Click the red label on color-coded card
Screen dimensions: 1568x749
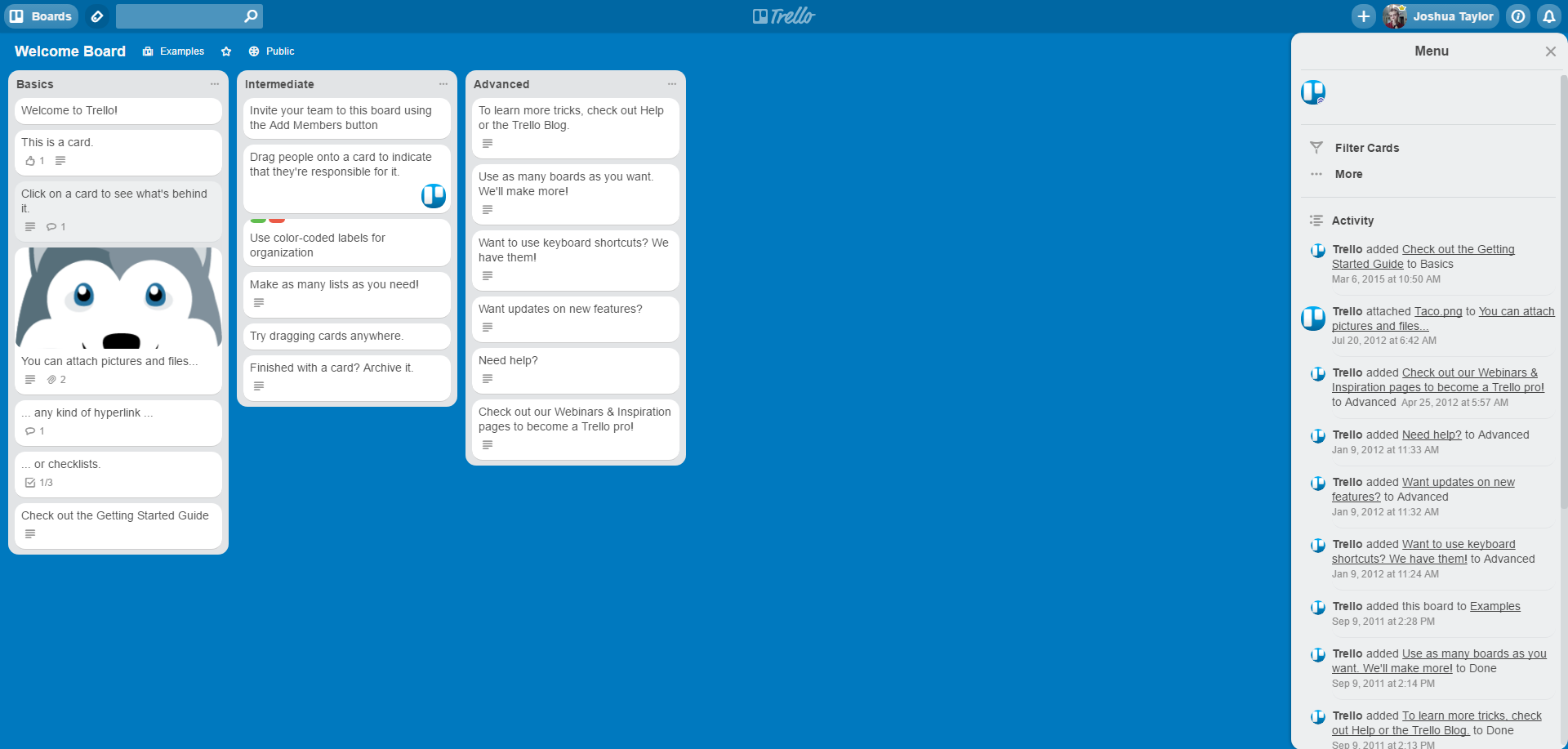click(x=277, y=221)
